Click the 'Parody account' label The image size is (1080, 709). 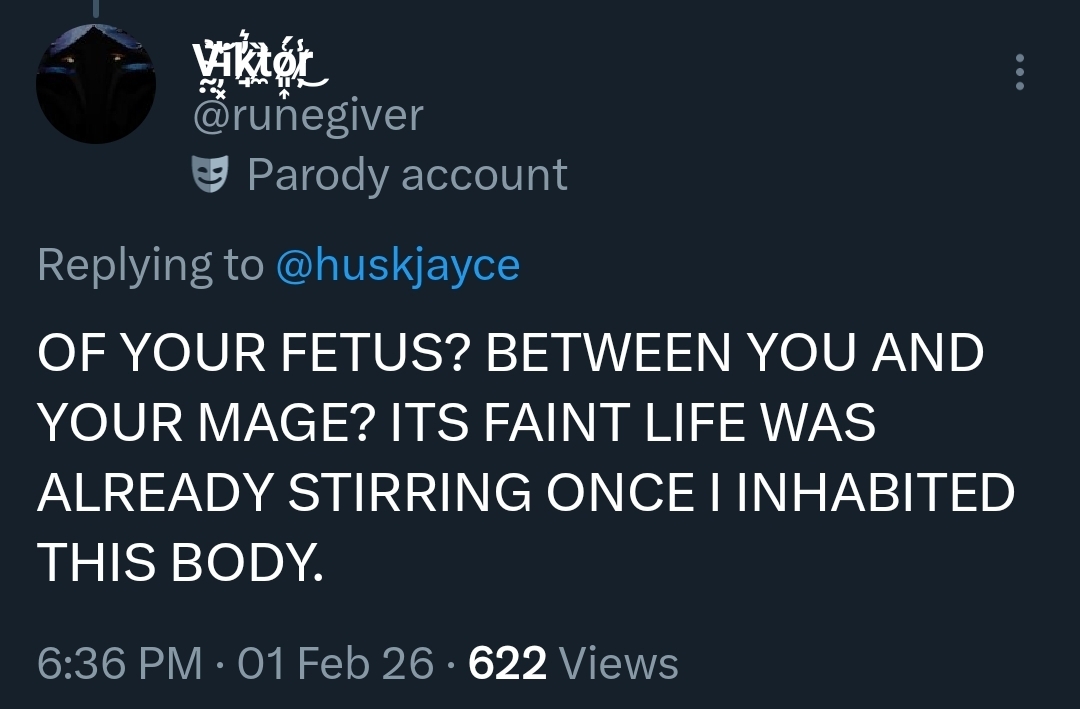tap(407, 175)
